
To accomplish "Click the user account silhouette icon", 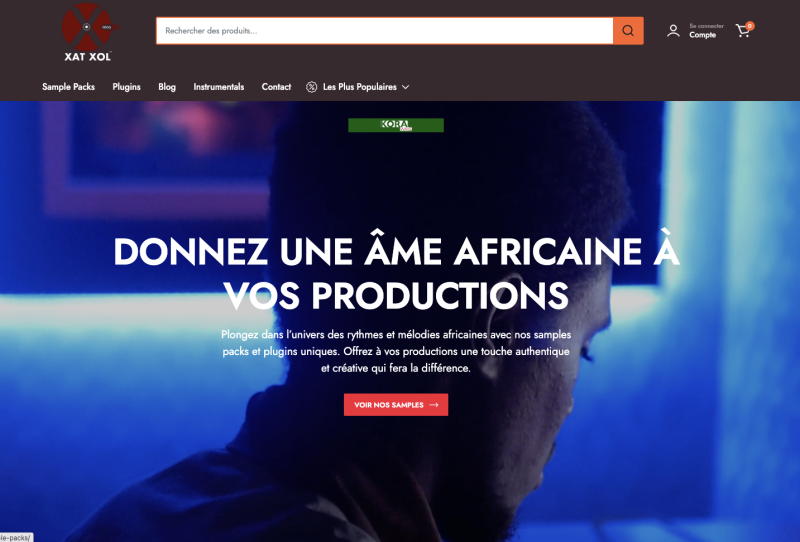I will pos(673,31).
